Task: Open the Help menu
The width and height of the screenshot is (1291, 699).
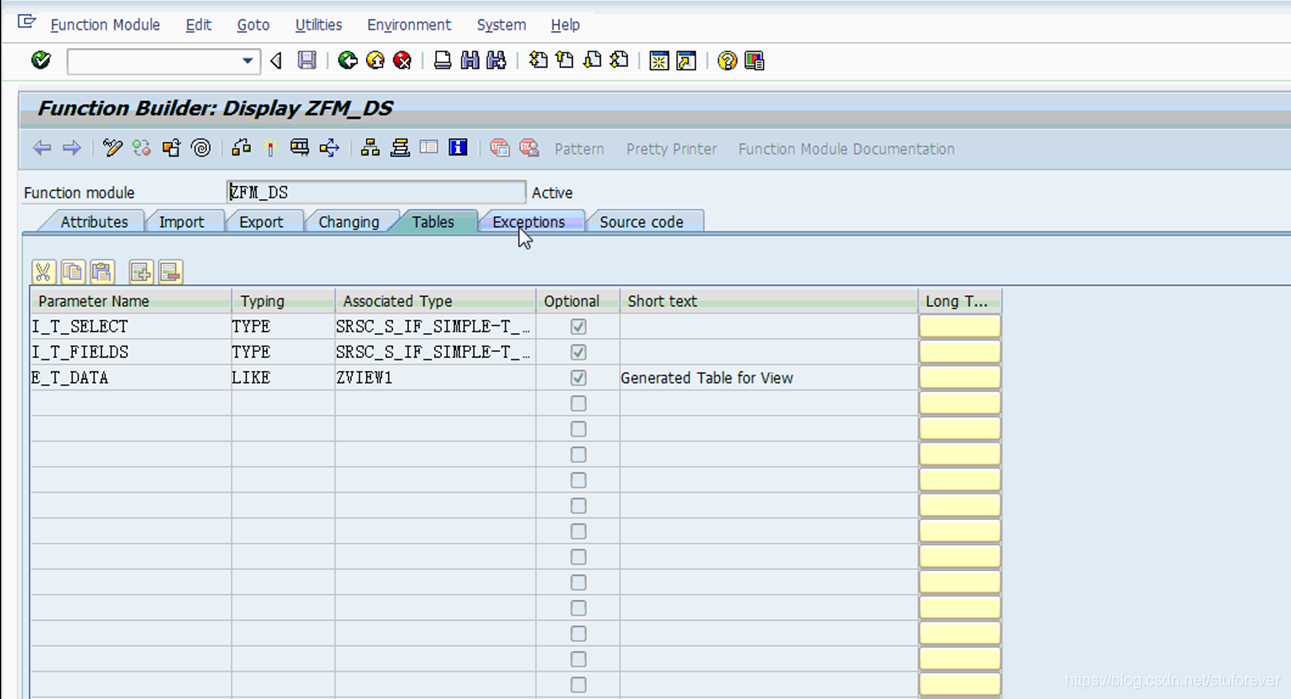Action: point(565,25)
